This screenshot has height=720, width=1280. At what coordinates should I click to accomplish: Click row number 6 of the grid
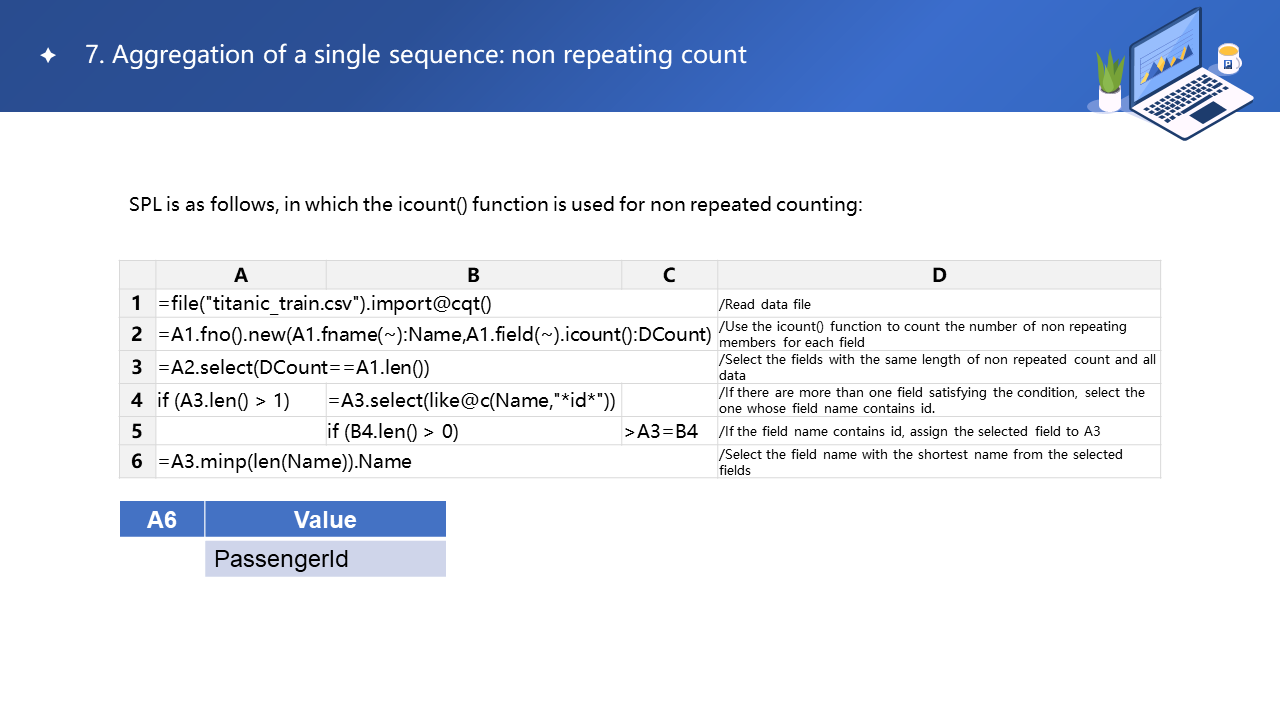tap(137, 461)
